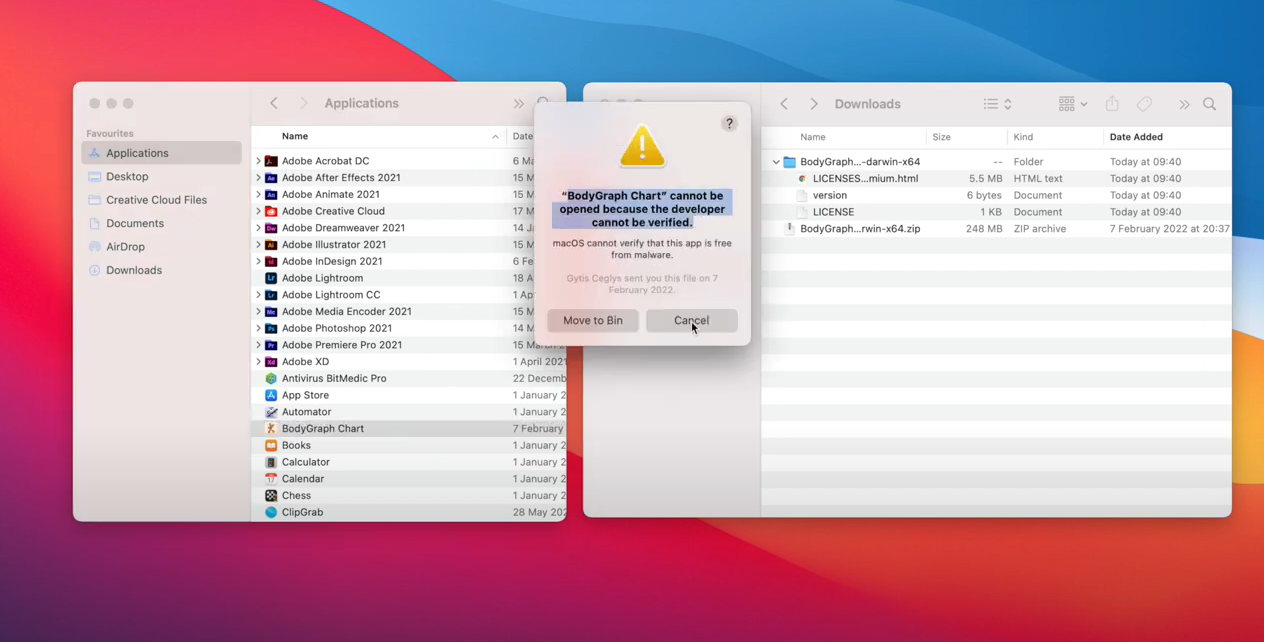Go back in the Downloads window
Image resolution: width=1264 pixels, height=642 pixels.
coord(784,104)
